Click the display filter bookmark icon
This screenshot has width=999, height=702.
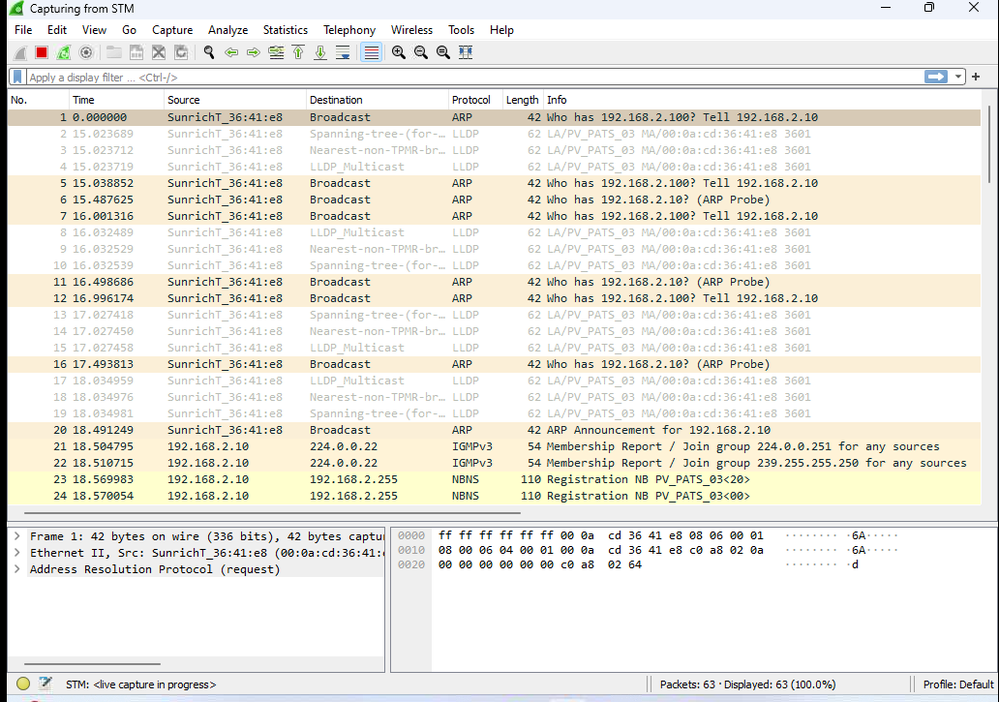coord(18,77)
